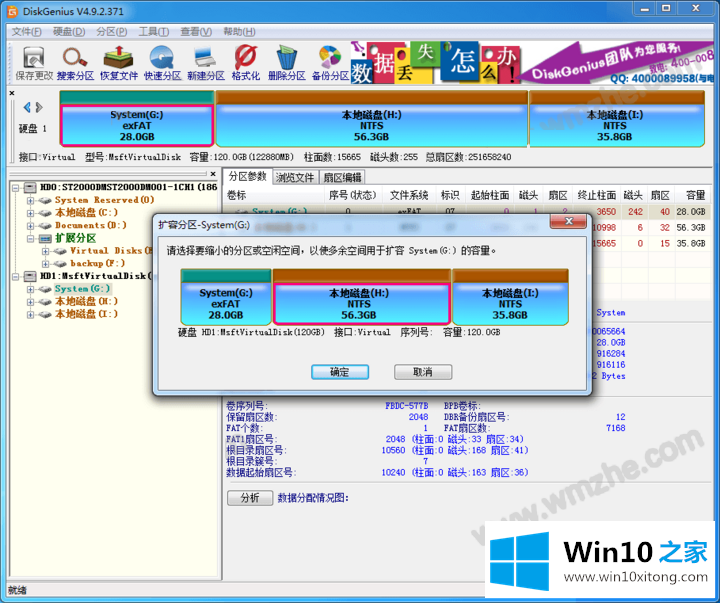The image size is (720, 603).
Task: Select 本地磁盘(H:) block in main disk map
Action: tap(371, 119)
